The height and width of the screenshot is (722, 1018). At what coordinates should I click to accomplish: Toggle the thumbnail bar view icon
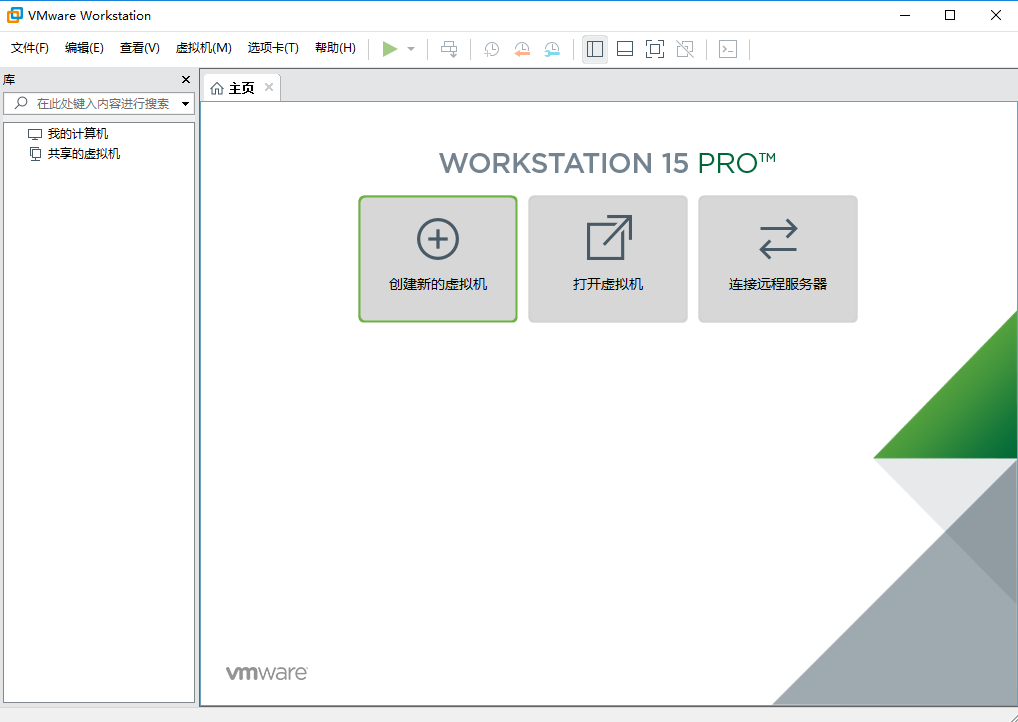[625, 49]
